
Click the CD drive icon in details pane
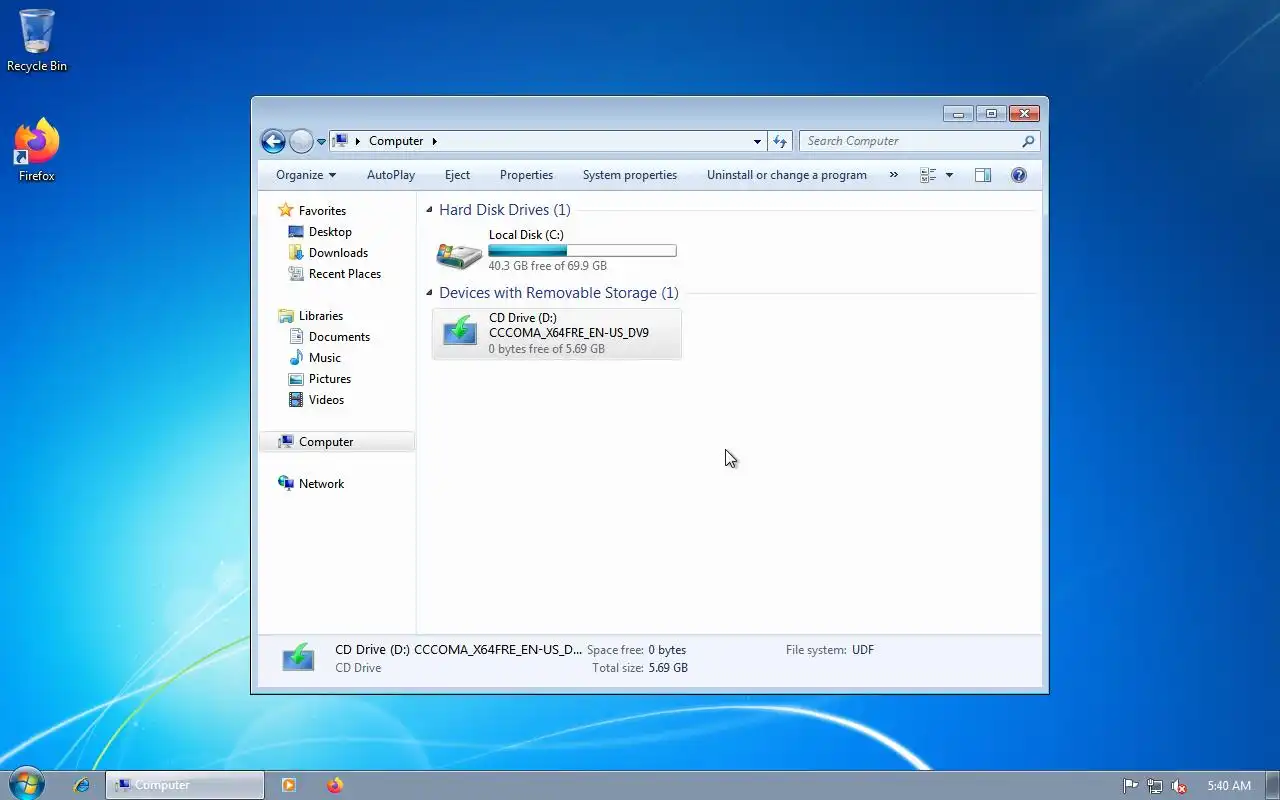(298, 658)
